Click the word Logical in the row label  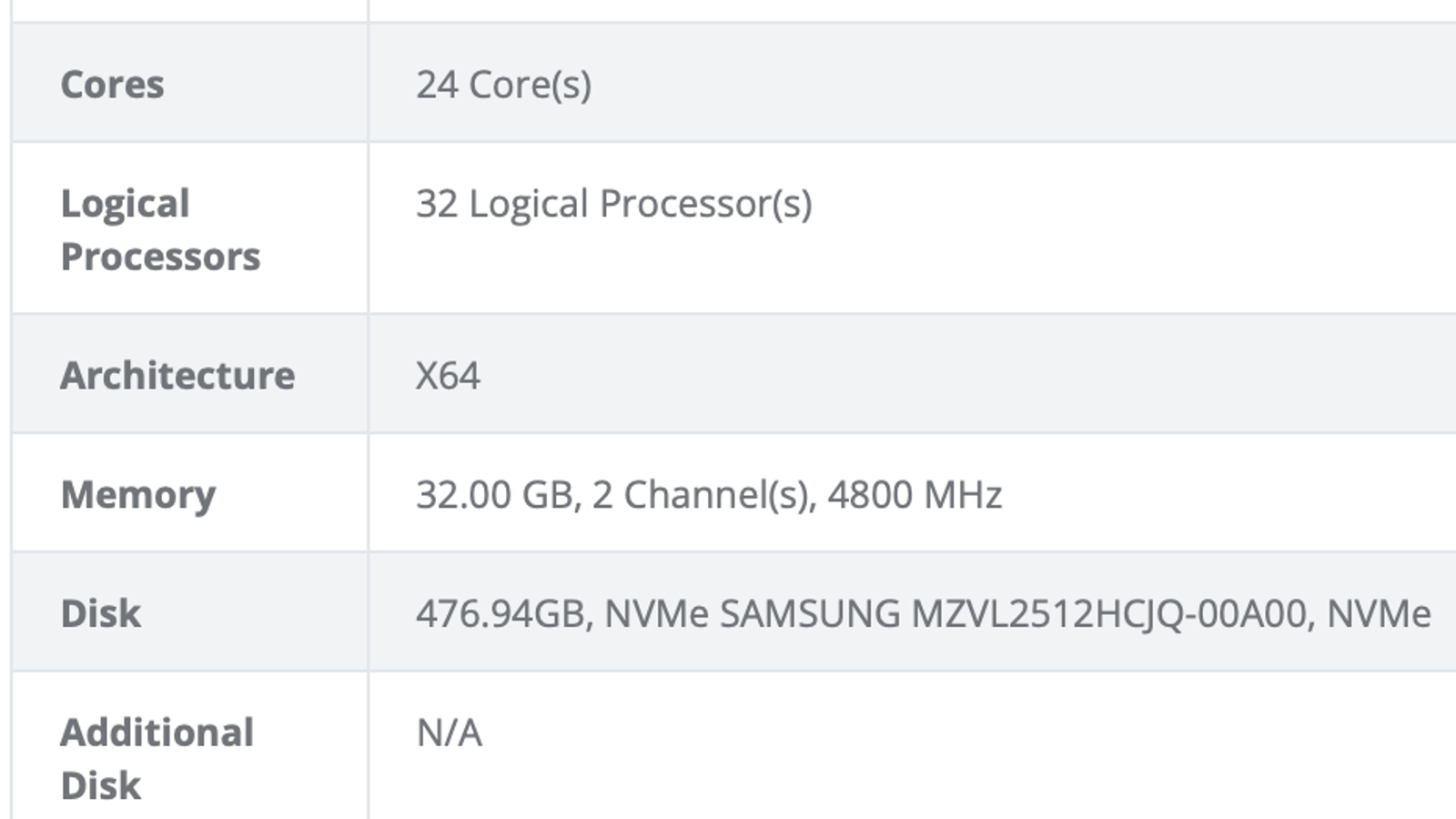pyautogui.click(x=125, y=204)
